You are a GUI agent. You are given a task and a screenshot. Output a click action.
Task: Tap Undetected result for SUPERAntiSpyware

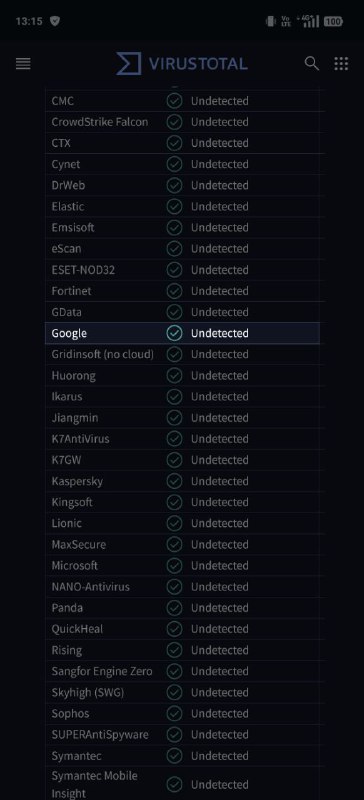pos(220,735)
